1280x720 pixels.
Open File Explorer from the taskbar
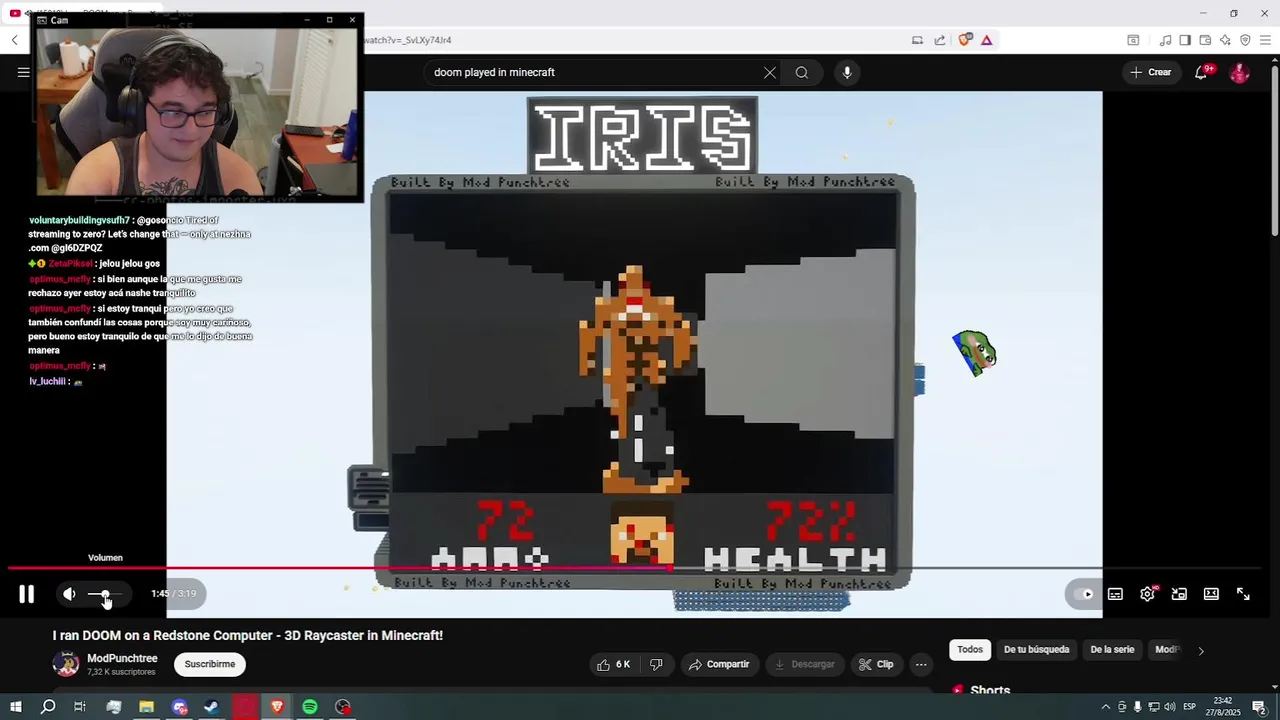point(146,707)
